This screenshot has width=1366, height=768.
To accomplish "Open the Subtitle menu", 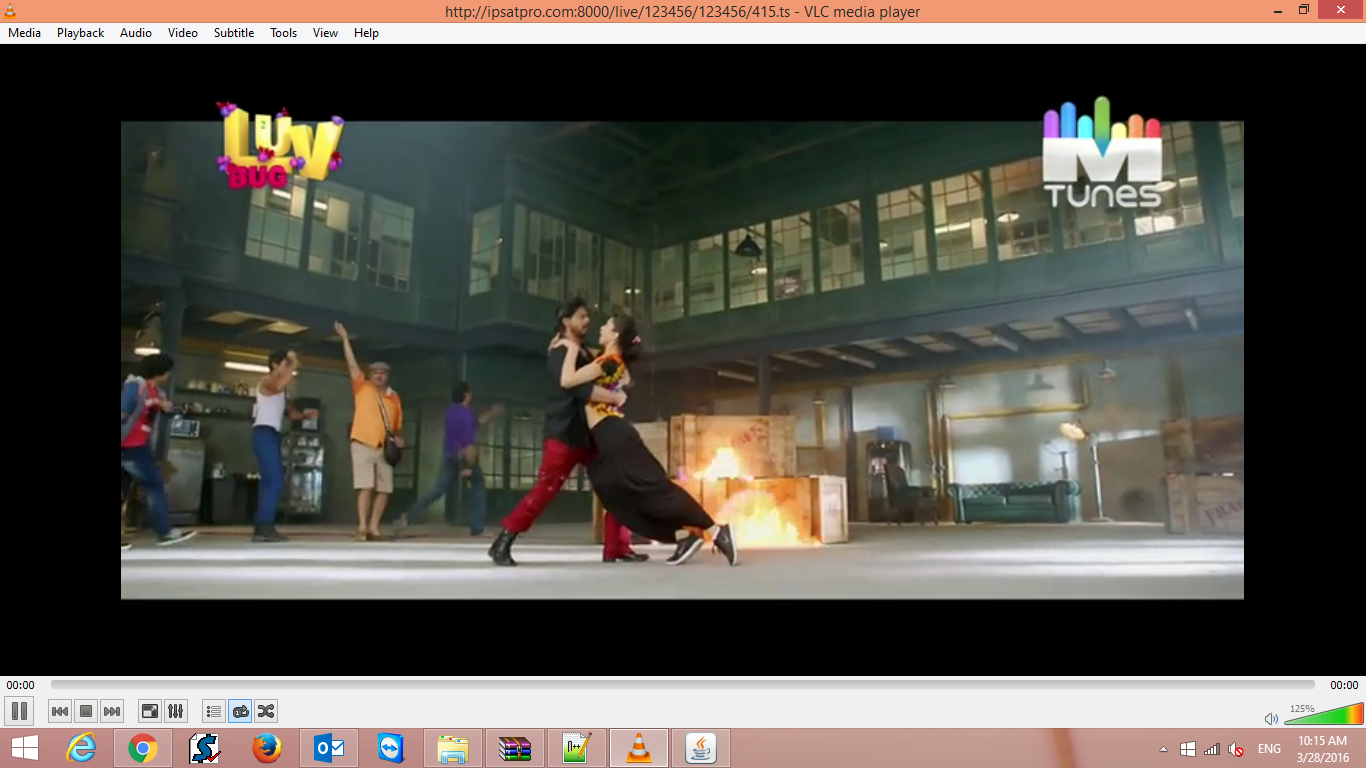I will (x=234, y=33).
